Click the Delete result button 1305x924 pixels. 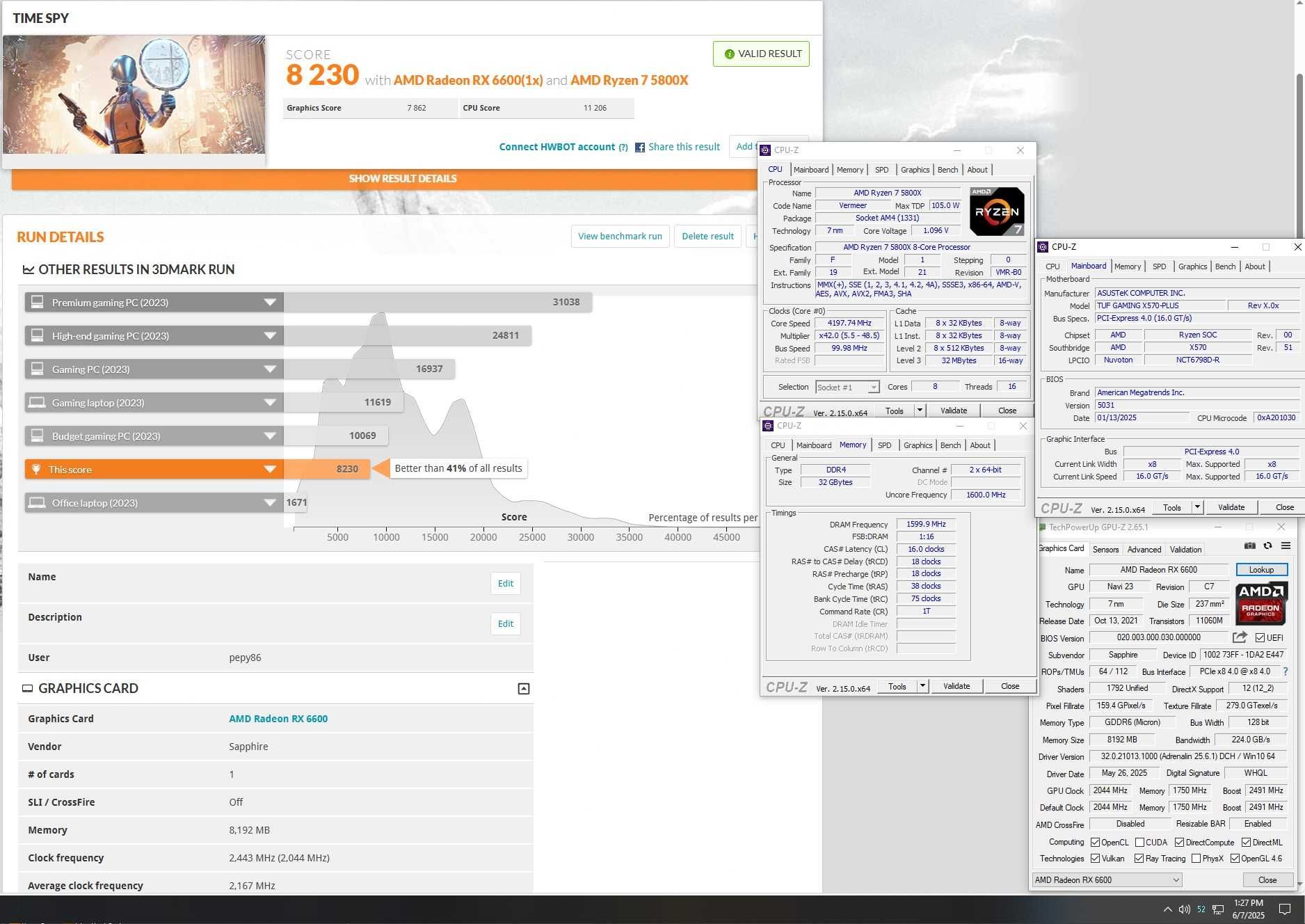click(x=707, y=237)
